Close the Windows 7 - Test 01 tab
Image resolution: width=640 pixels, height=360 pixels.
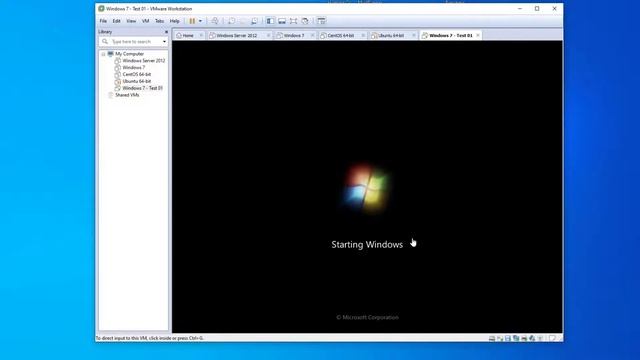coord(478,36)
